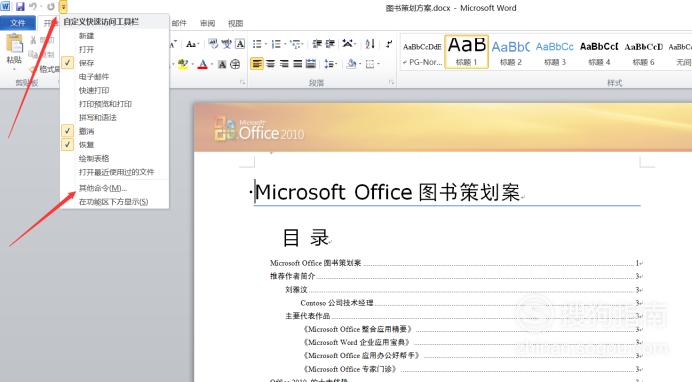Switch to the 视图 tab
Image resolution: width=692 pixels, height=382 pixels.
click(x=236, y=23)
